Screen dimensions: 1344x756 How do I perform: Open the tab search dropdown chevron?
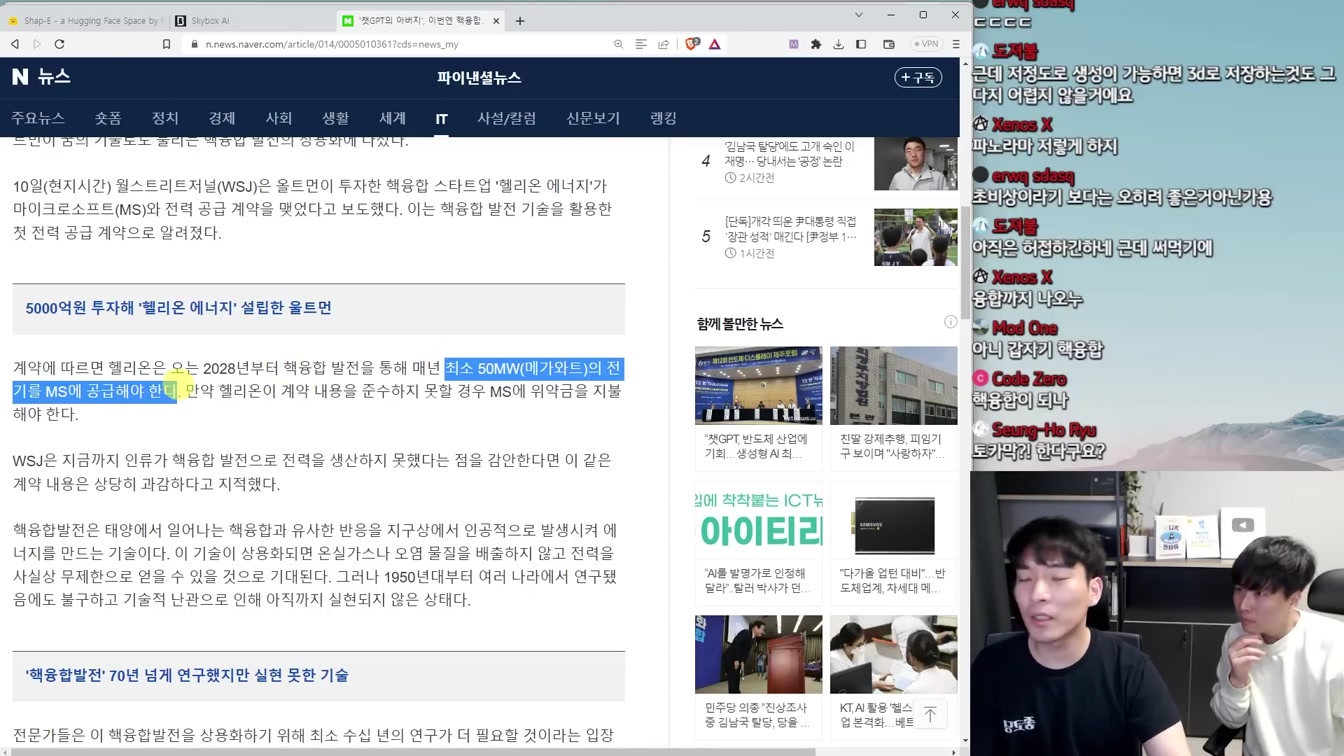tap(858, 15)
